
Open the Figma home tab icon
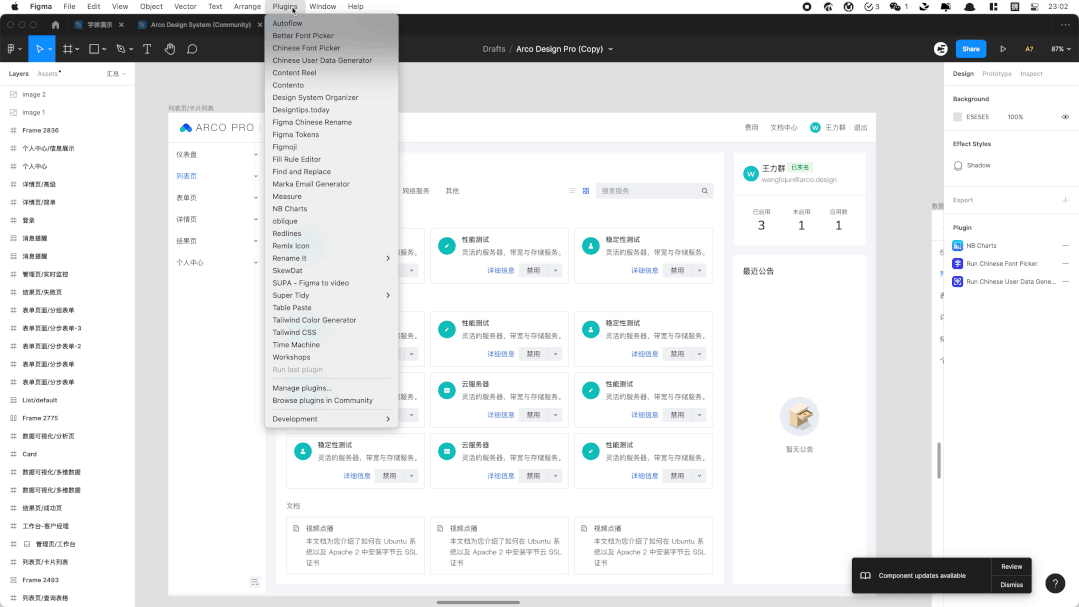pos(58,24)
